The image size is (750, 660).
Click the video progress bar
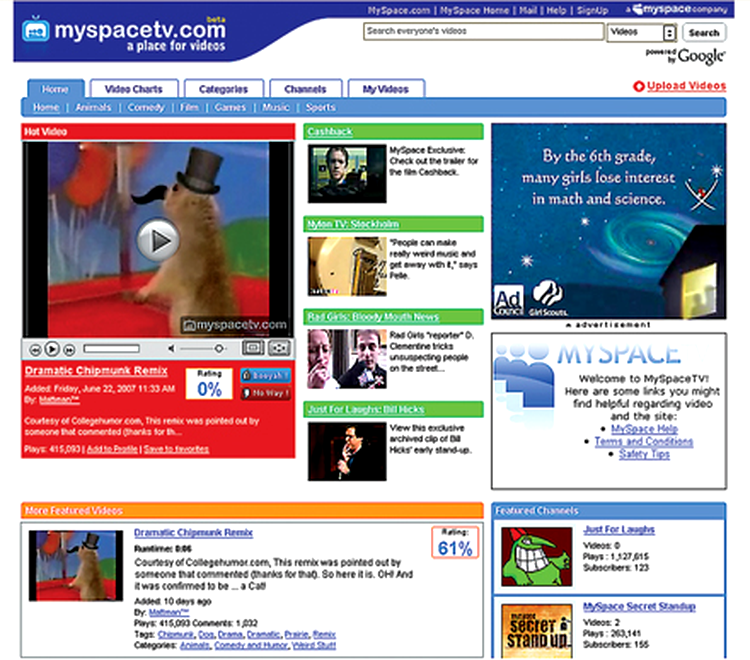[111, 349]
